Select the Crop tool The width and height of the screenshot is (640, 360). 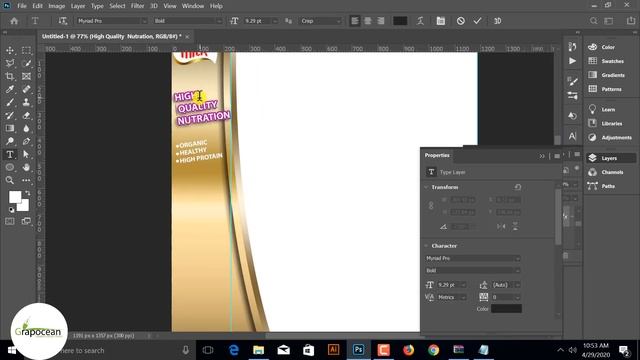[x=10, y=76]
